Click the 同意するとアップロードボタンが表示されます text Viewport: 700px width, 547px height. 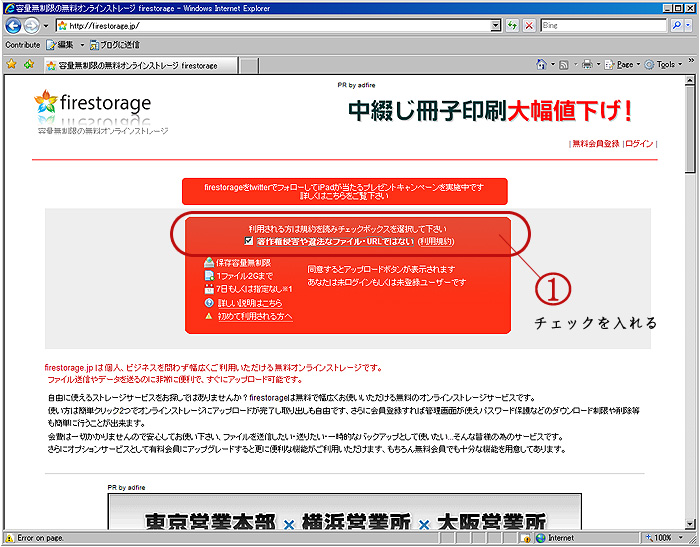381,269
